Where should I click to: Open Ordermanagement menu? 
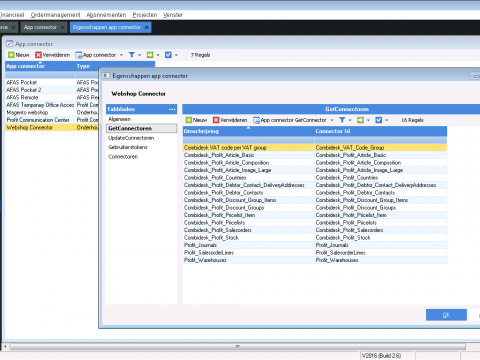pos(55,15)
